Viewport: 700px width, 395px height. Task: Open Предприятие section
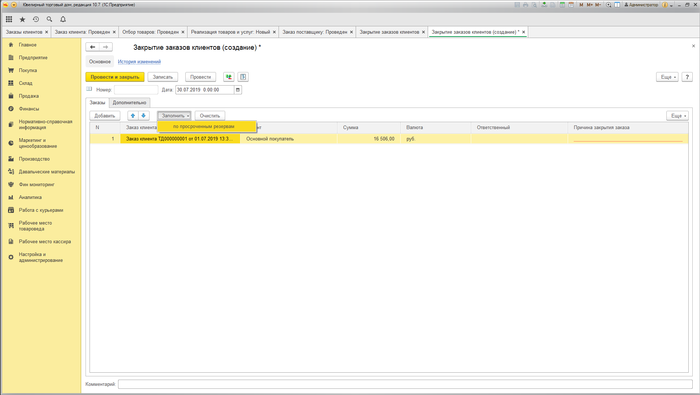[33, 58]
